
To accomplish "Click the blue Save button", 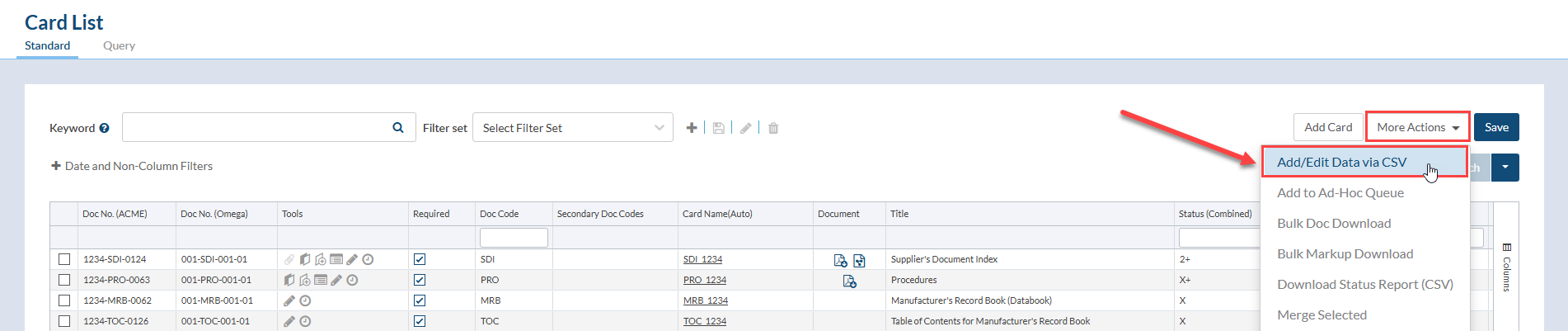I will (1496, 127).
